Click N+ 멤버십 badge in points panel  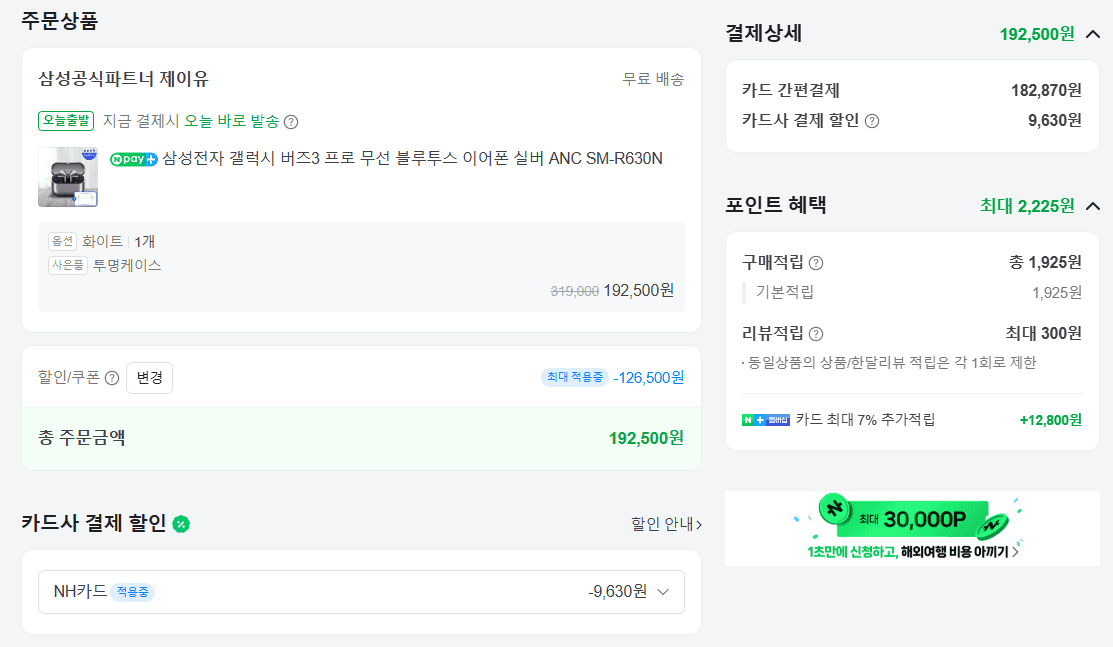765,420
